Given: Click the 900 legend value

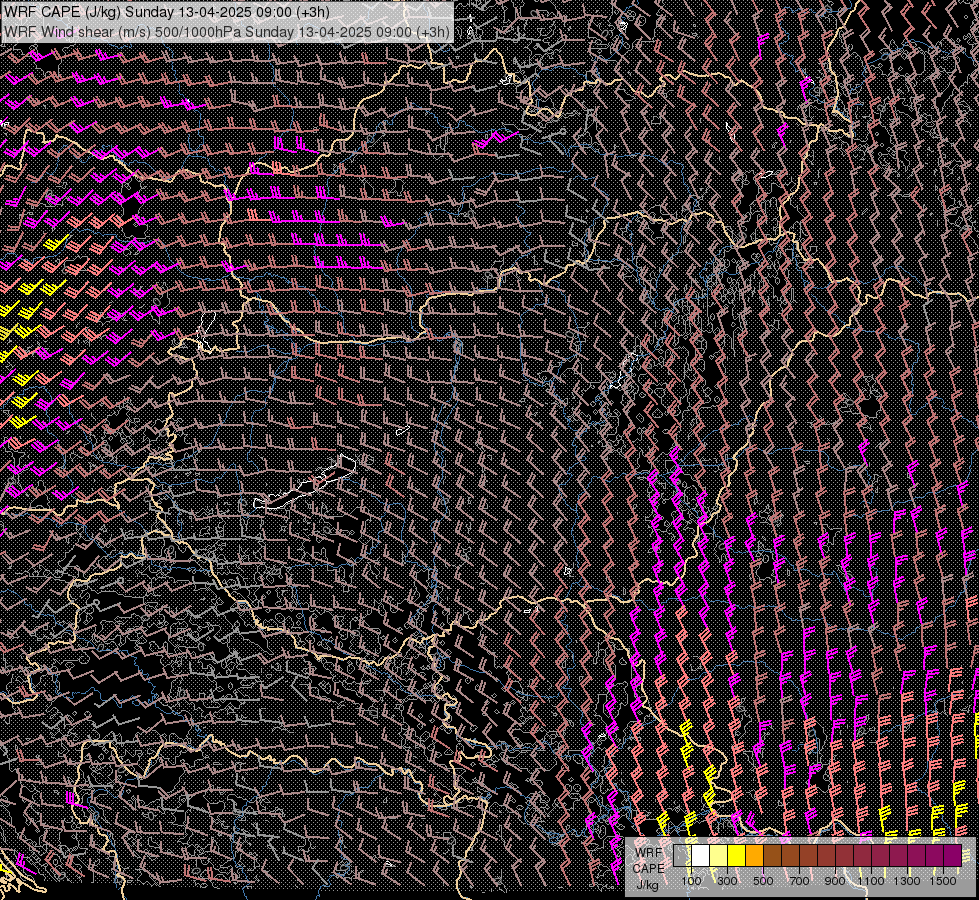Looking at the screenshot, I should [835, 881].
